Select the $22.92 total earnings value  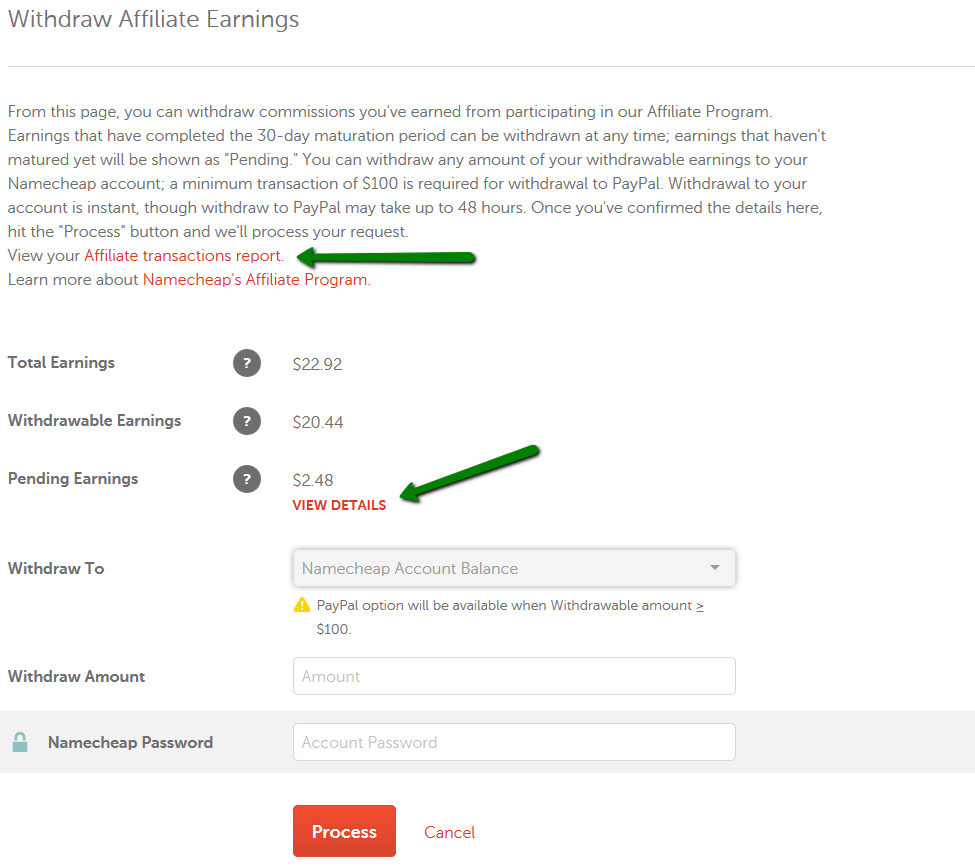[317, 364]
